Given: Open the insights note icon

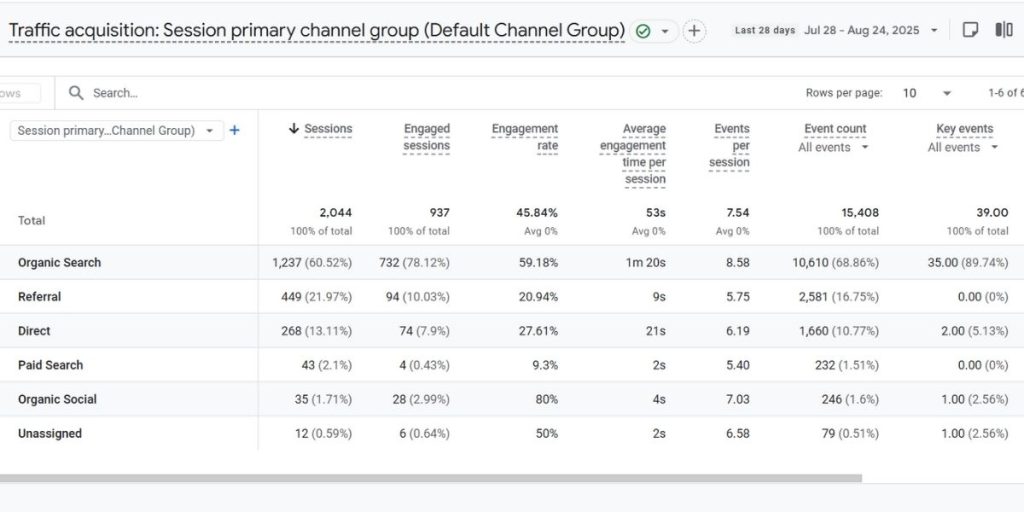Looking at the screenshot, I should 970,30.
